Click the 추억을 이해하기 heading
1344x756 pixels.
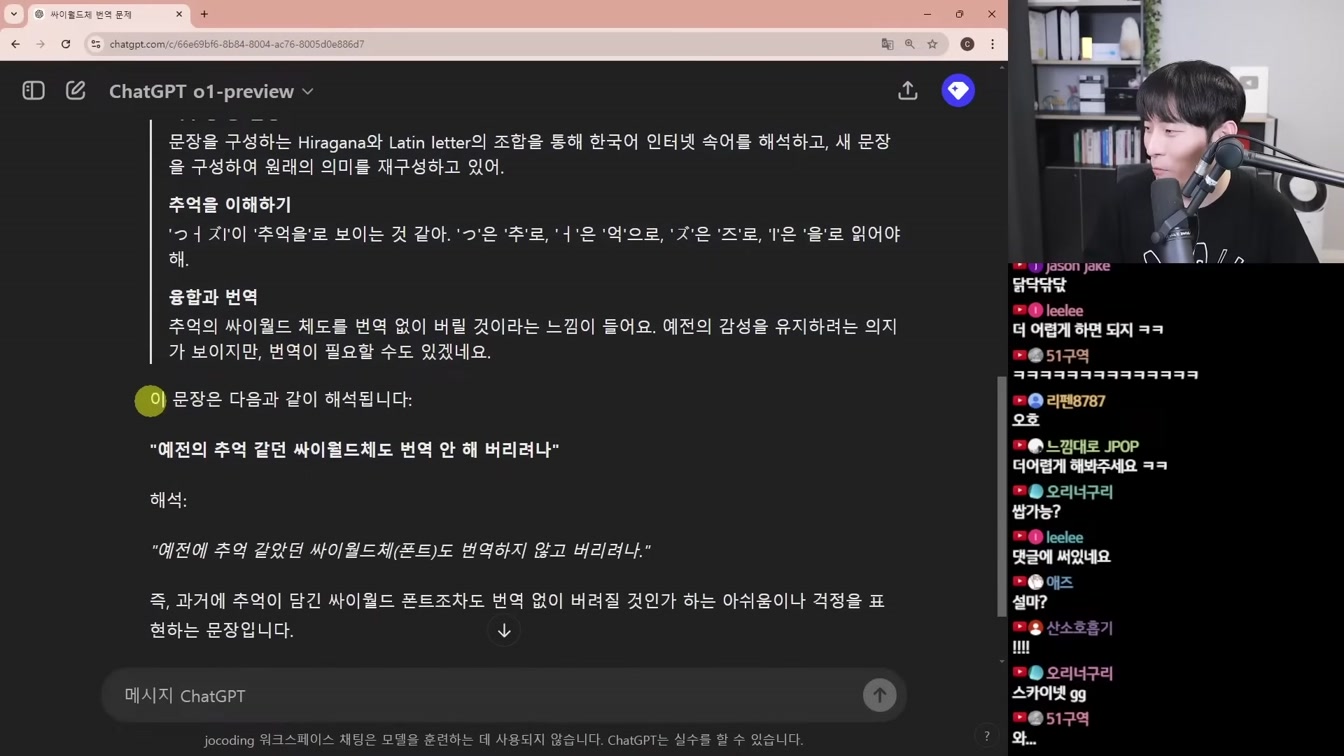[230, 204]
